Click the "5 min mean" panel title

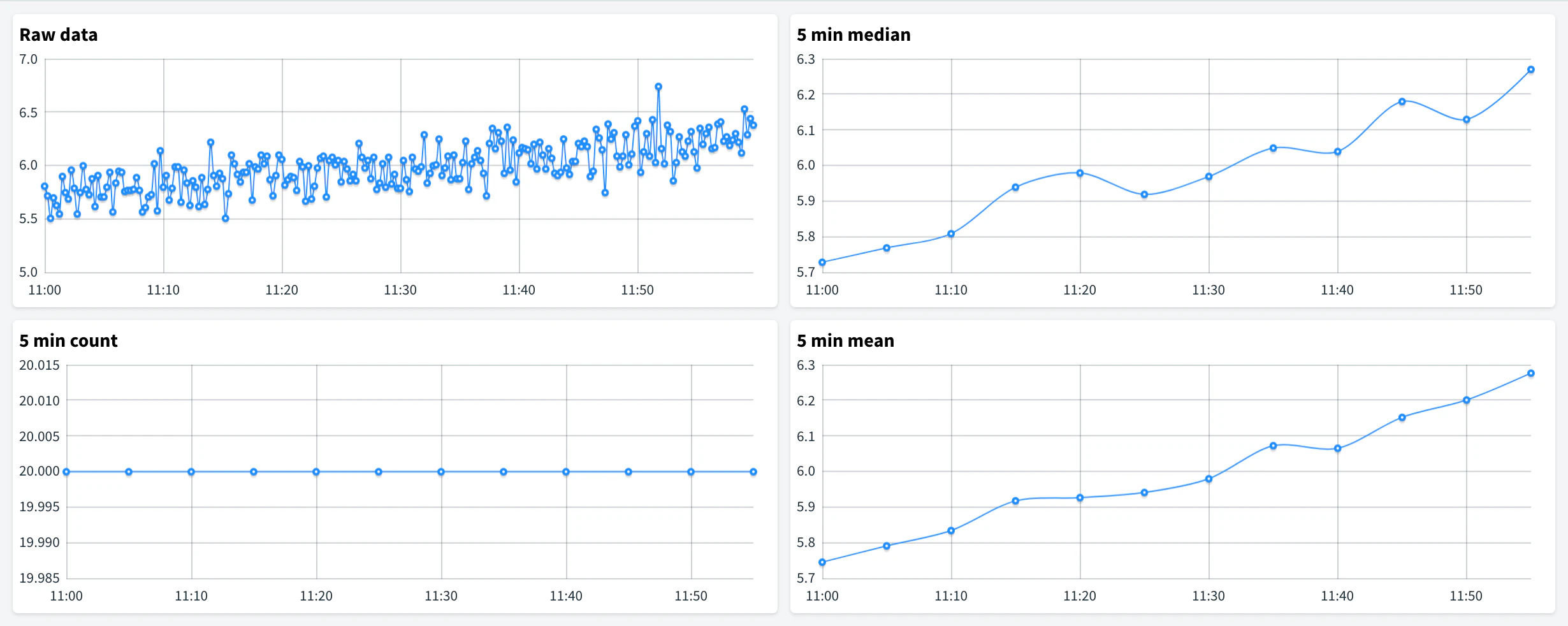coord(845,340)
